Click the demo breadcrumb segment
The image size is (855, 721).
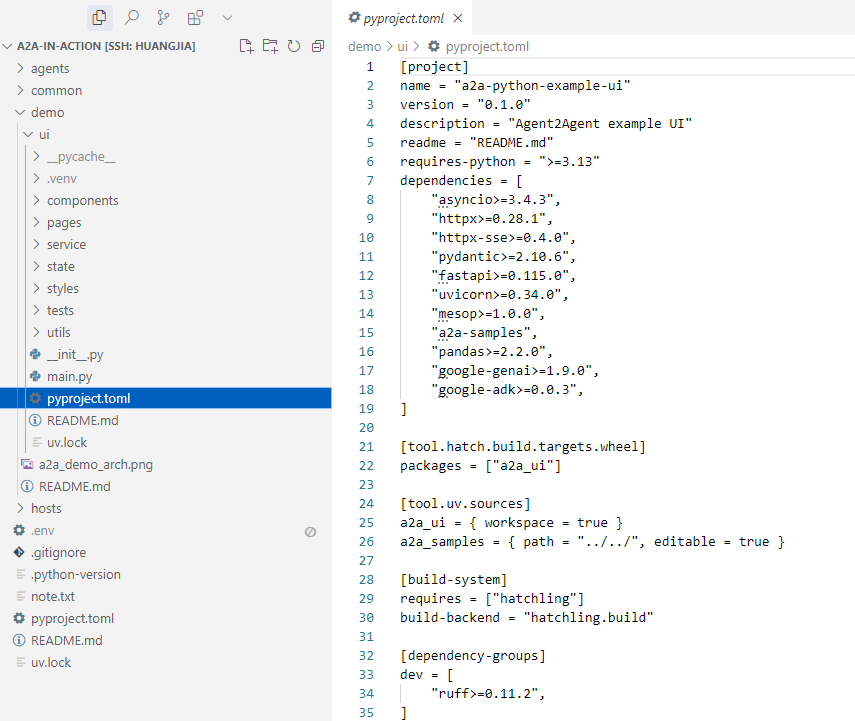364,46
